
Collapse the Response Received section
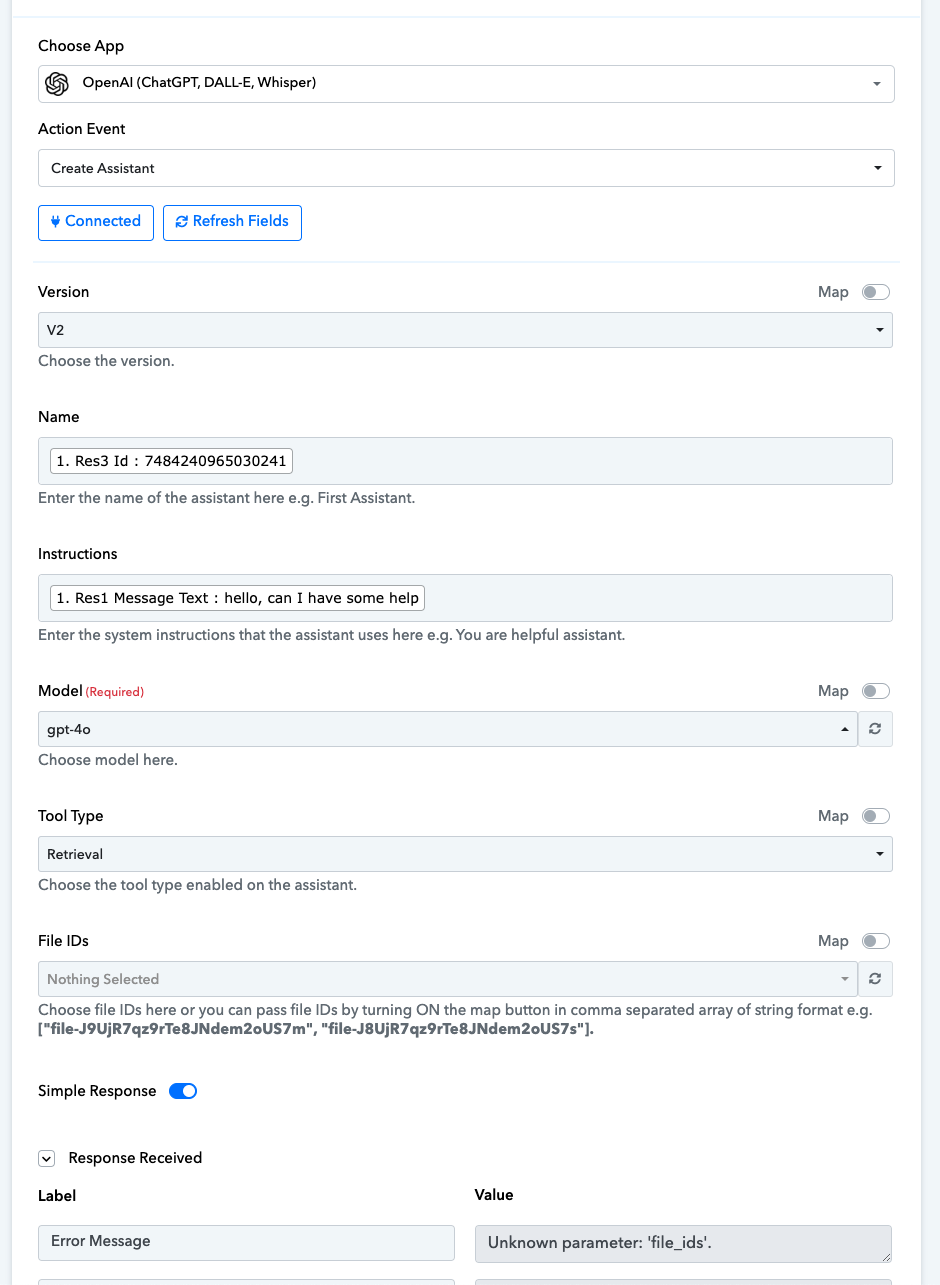(46, 1158)
